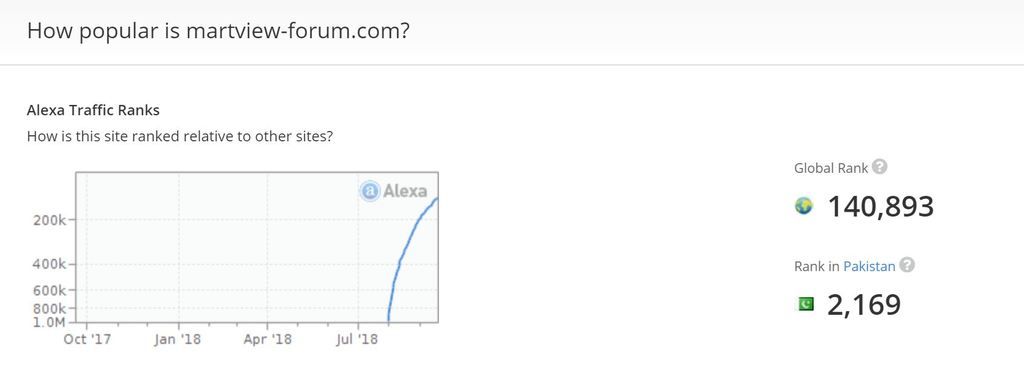Viewport: 1024px width, 390px height.
Task: Click the Alexa logo watermark in chart
Action: pyautogui.click(x=393, y=191)
